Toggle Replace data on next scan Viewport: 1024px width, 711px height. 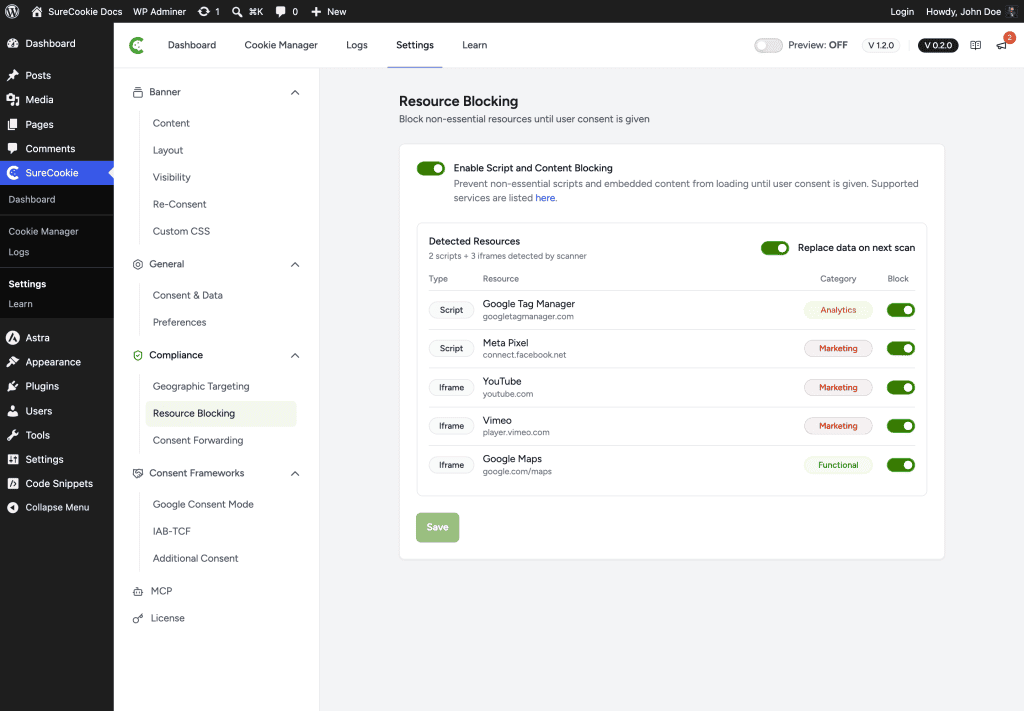click(775, 248)
